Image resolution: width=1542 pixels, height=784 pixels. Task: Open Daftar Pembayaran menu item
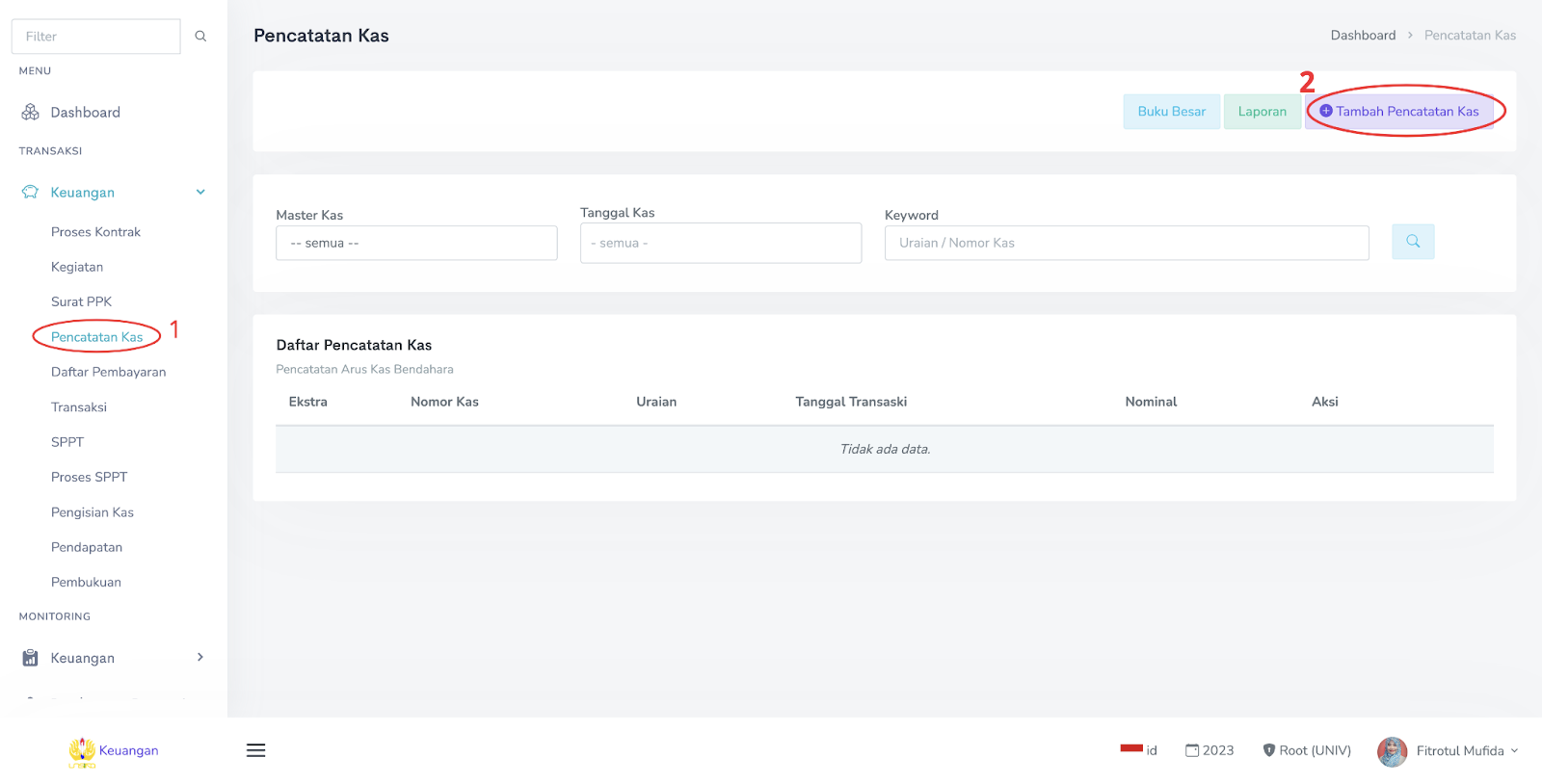coord(108,373)
